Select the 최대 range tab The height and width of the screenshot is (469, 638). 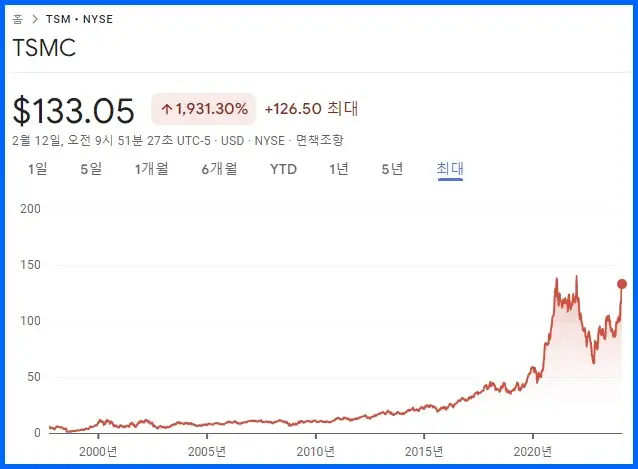tap(450, 168)
